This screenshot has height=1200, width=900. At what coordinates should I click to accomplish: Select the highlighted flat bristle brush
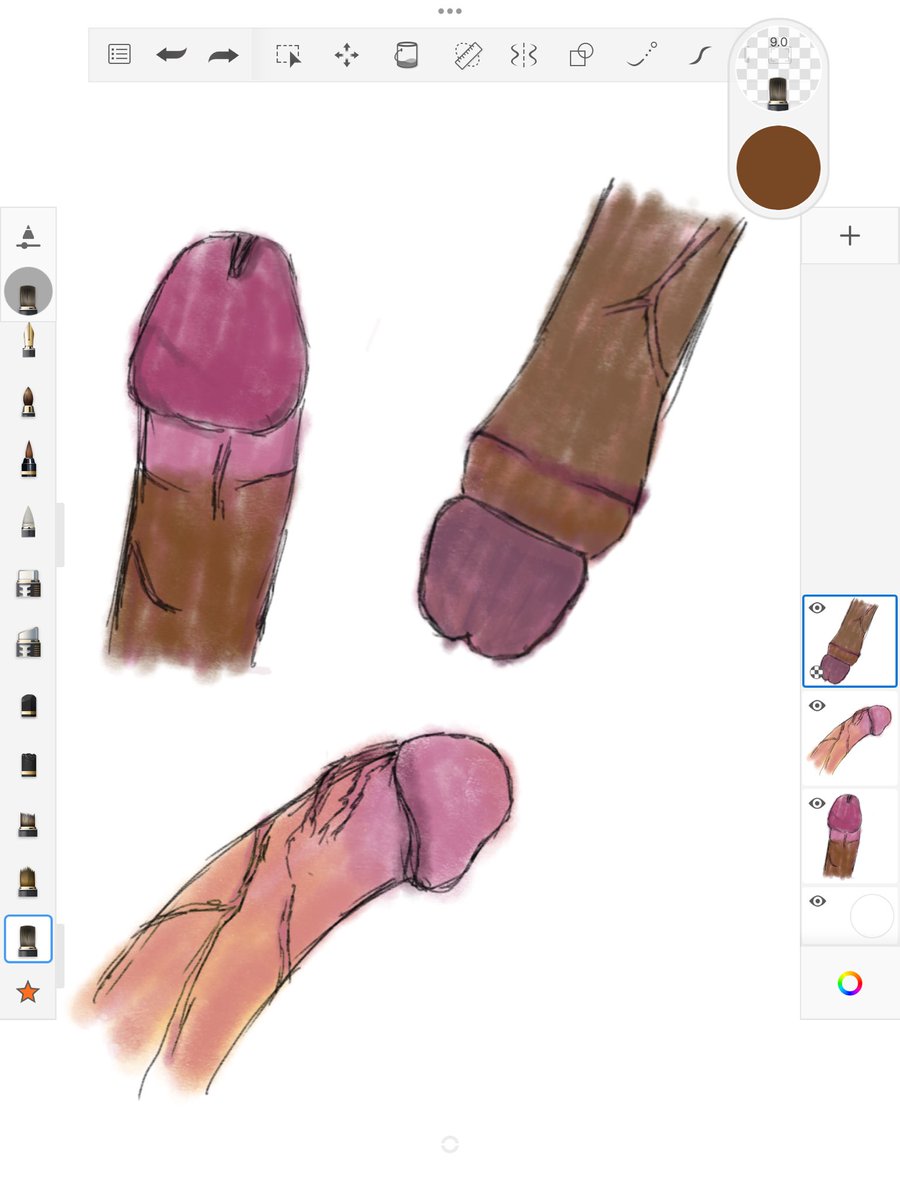28,939
